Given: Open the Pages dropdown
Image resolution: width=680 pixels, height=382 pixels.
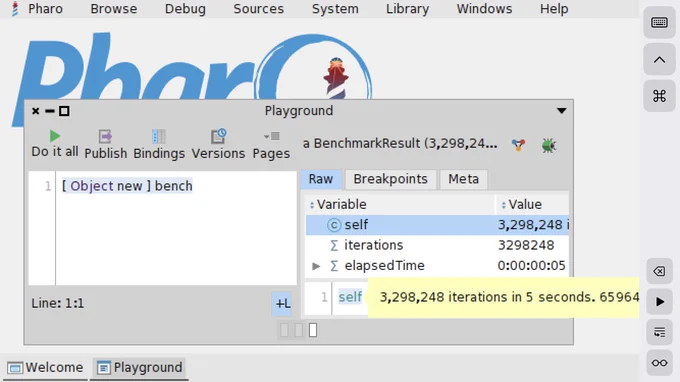Looking at the screenshot, I should pyautogui.click(x=271, y=137).
